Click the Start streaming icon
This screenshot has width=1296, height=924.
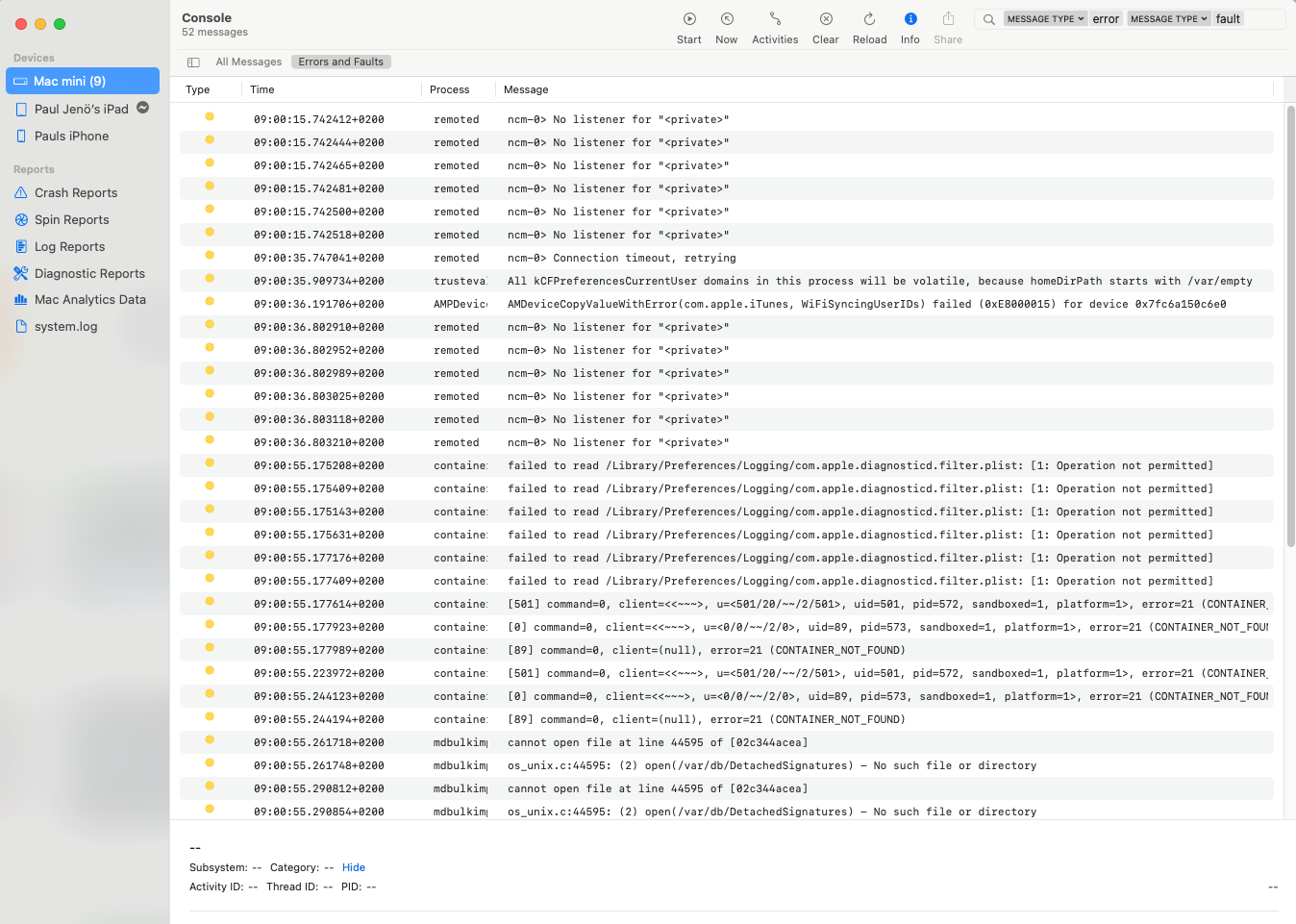(689, 19)
